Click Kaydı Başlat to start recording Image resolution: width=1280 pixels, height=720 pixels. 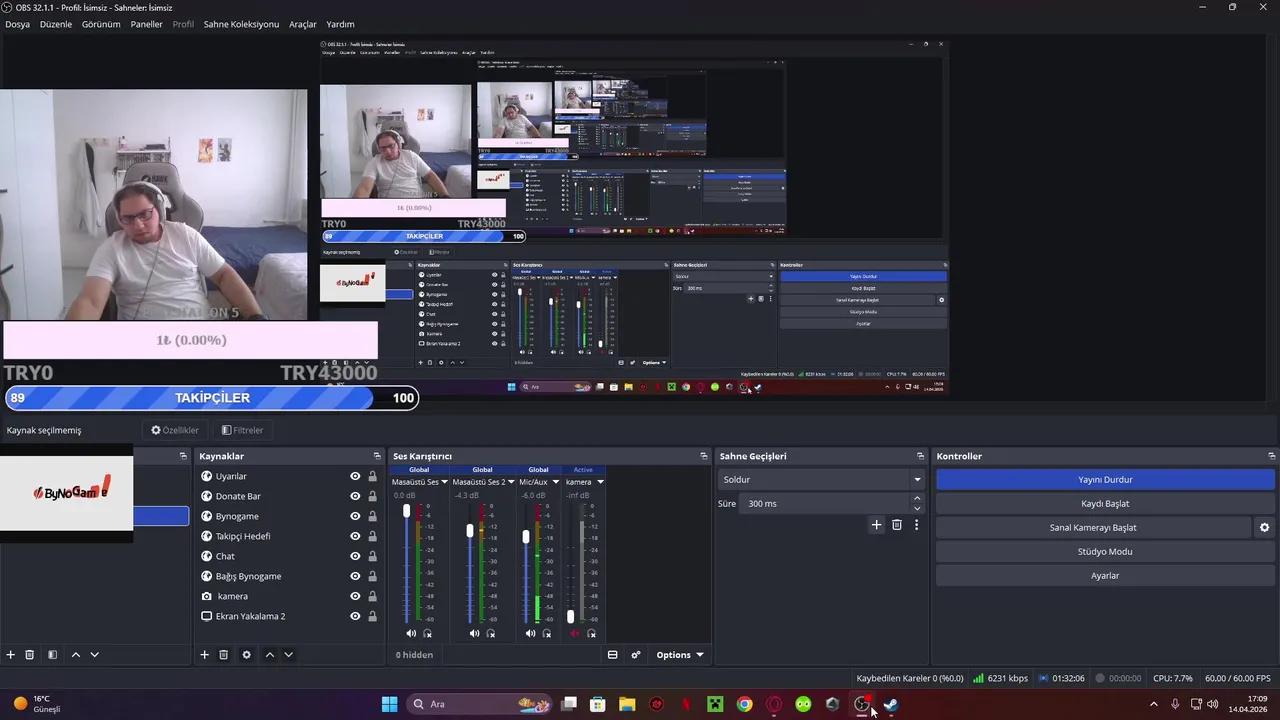pos(1105,504)
